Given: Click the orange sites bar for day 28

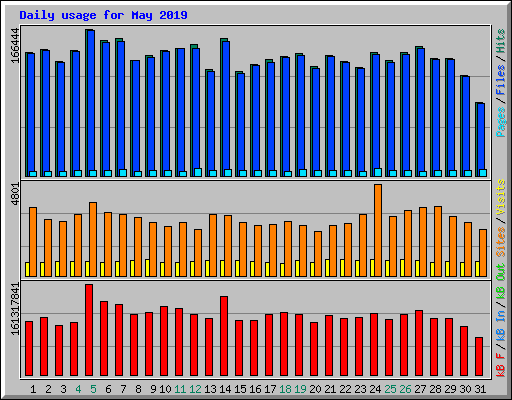Looking at the screenshot, I should (438, 241).
